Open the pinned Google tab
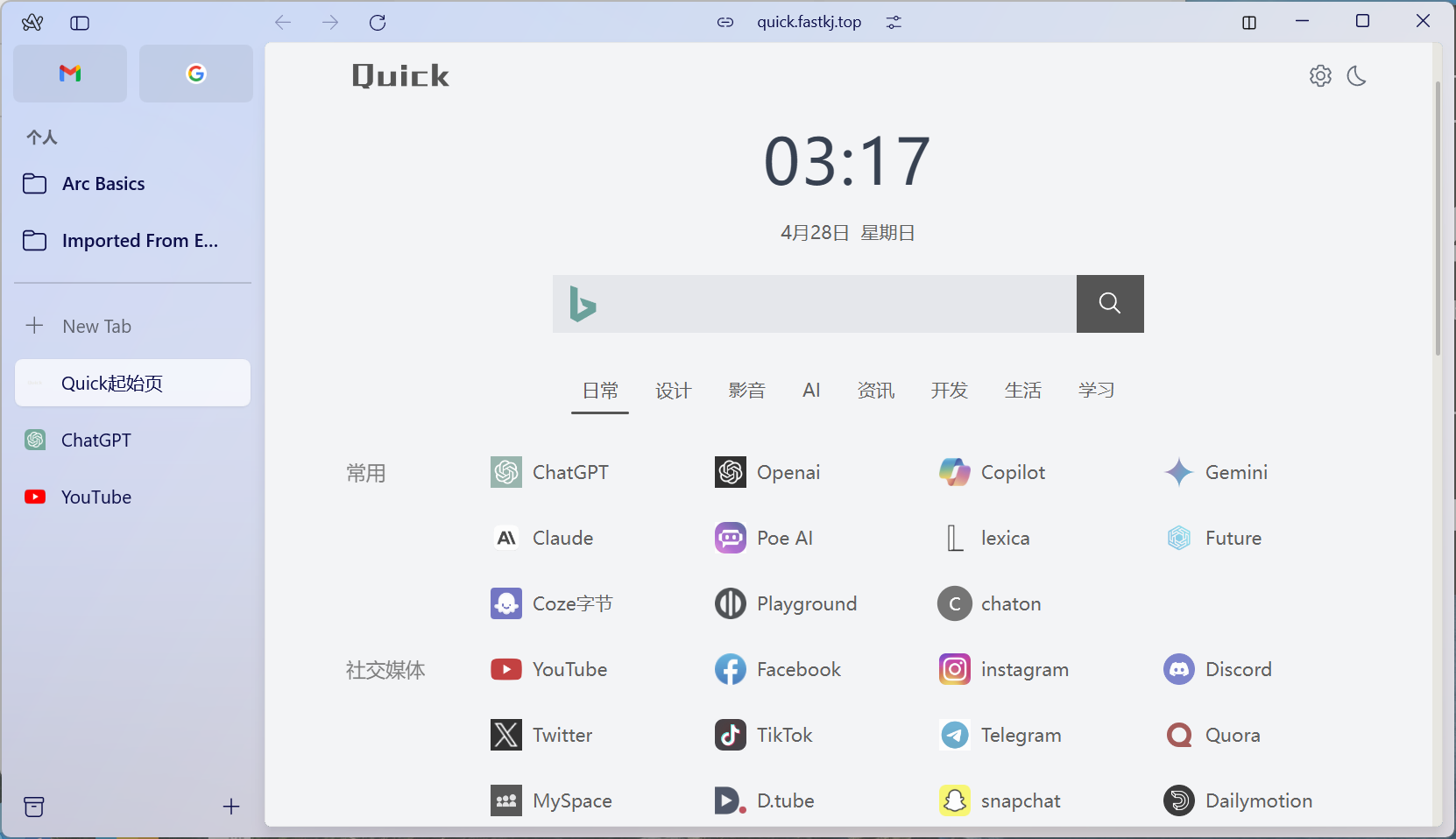1456x839 pixels. click(195, 74)
